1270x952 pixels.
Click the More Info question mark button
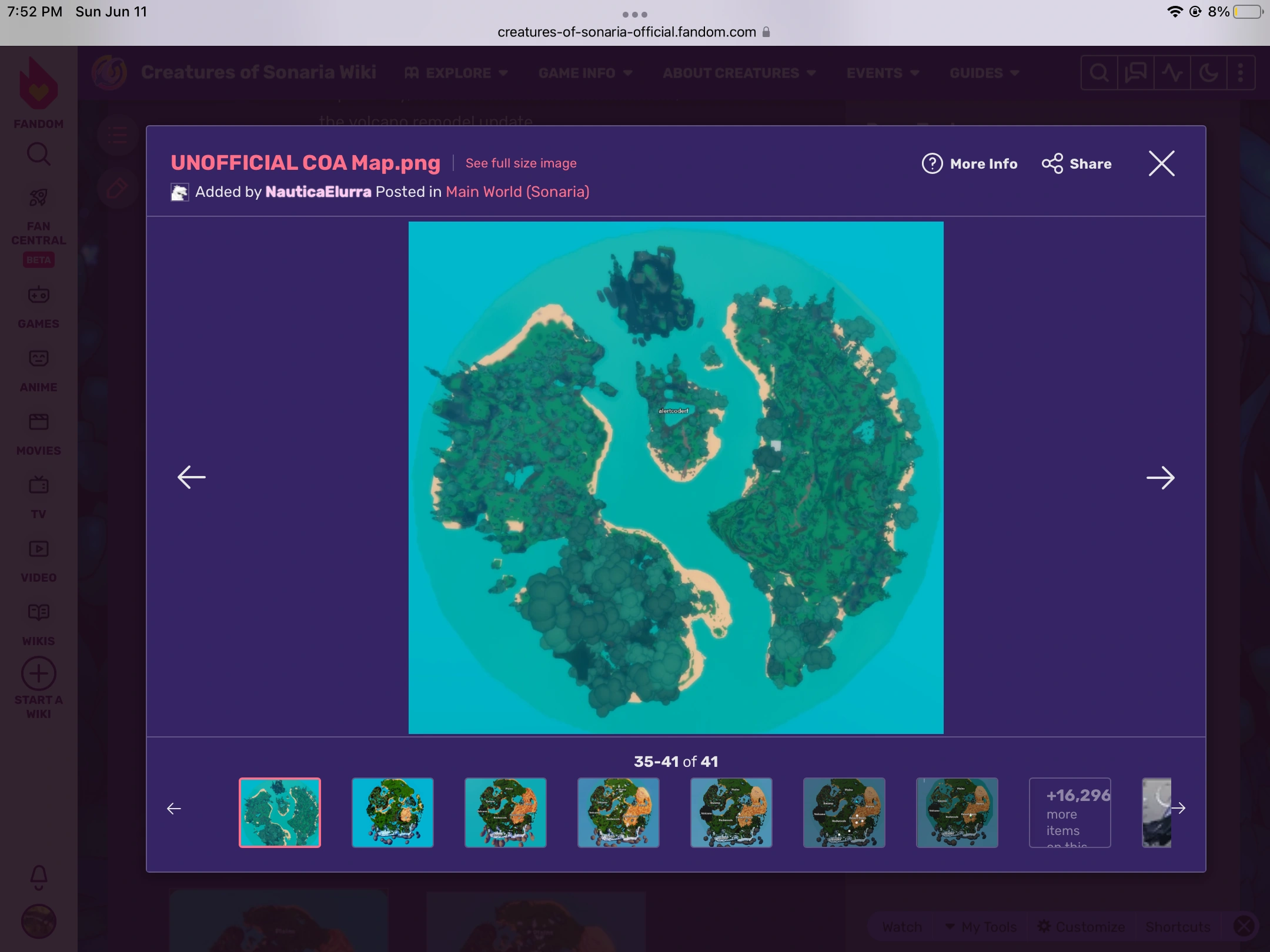(970, 164)
